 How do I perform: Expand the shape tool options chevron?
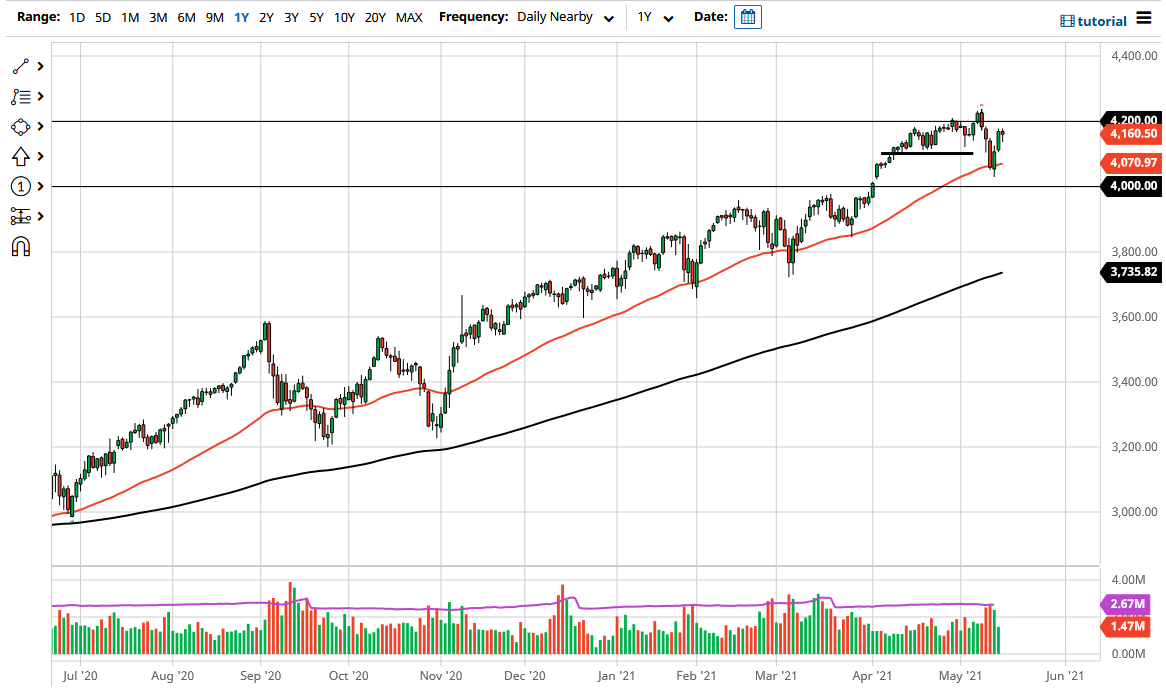tap(40, 126)
